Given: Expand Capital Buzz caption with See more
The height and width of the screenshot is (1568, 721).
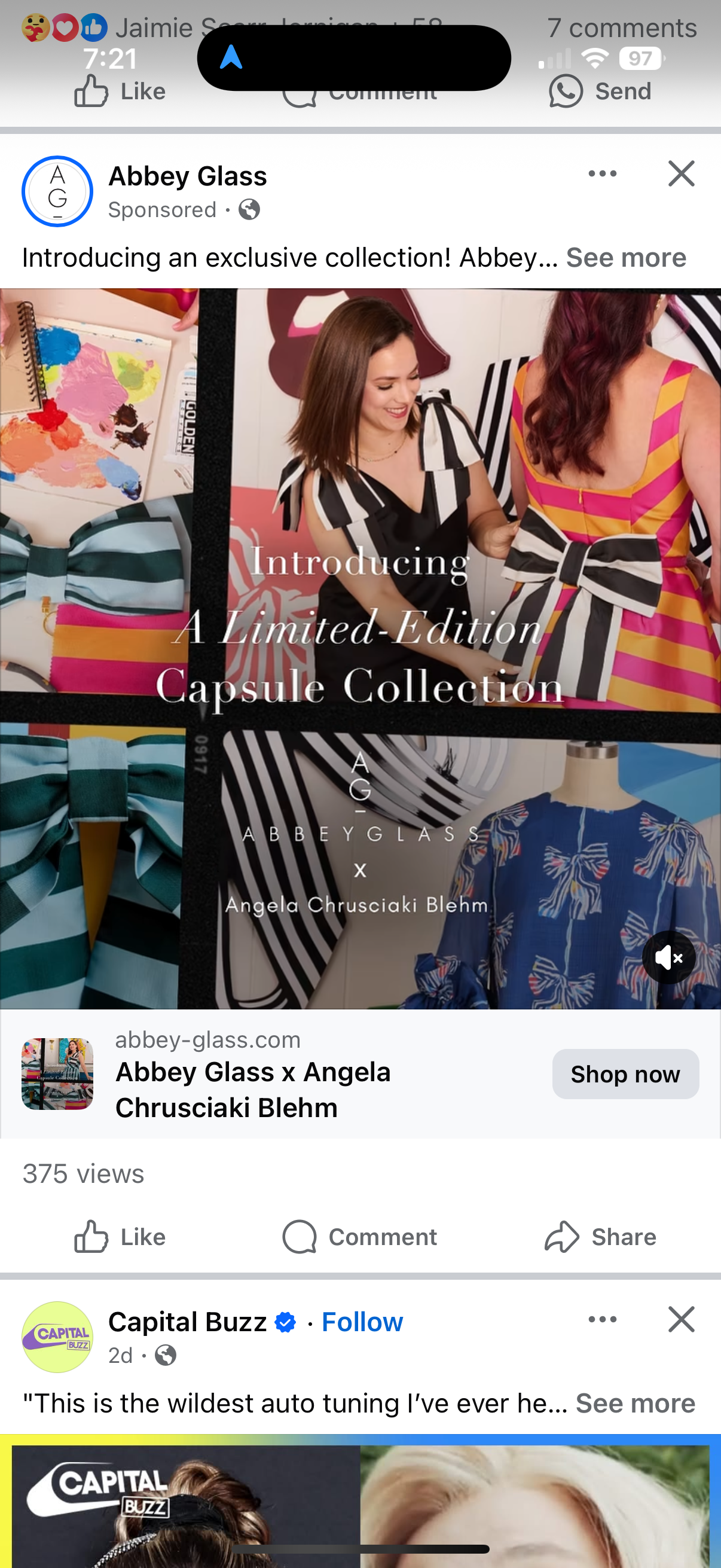Looking at the screenshot, I should 636,1403.
